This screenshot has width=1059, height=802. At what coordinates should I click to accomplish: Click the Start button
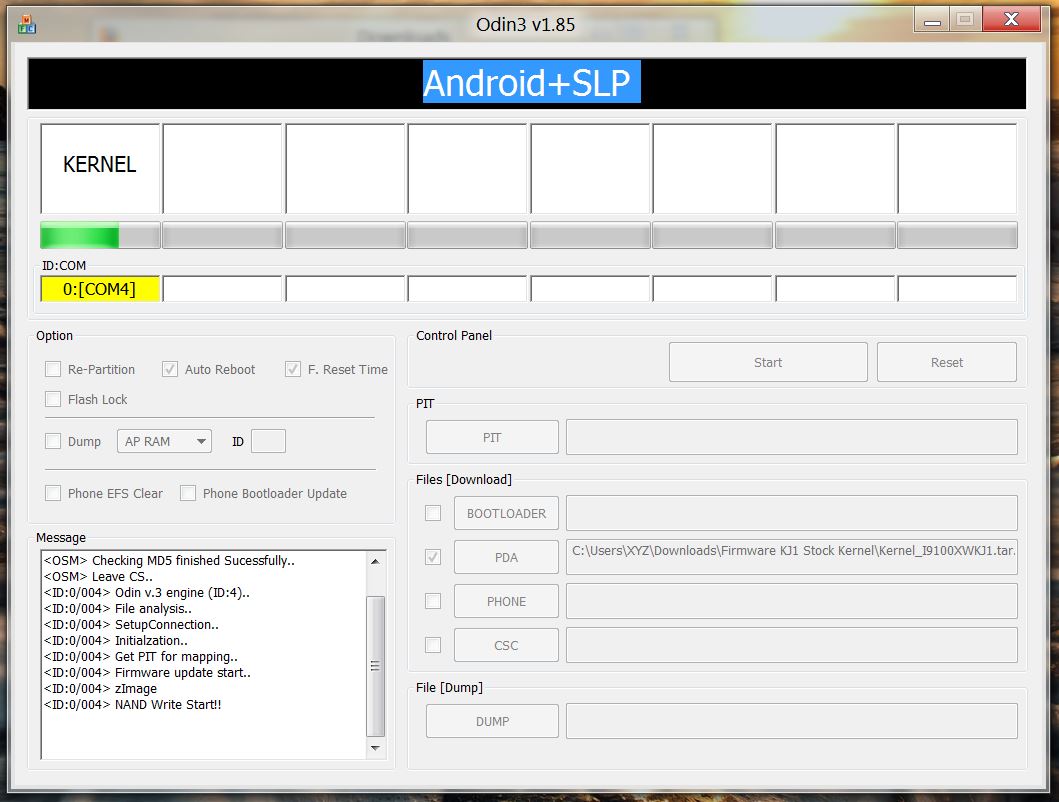point(768,362)
